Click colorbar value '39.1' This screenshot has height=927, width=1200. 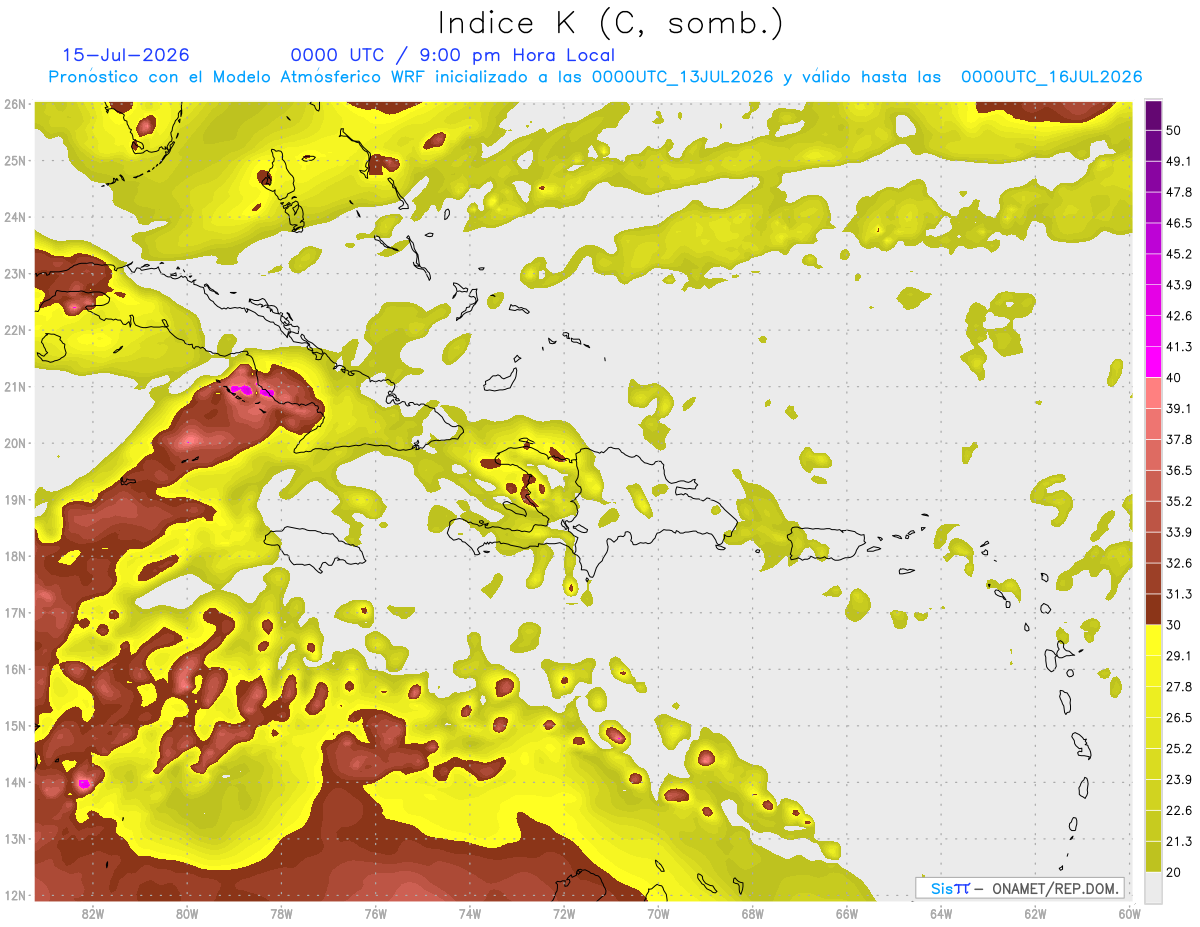1178,408
